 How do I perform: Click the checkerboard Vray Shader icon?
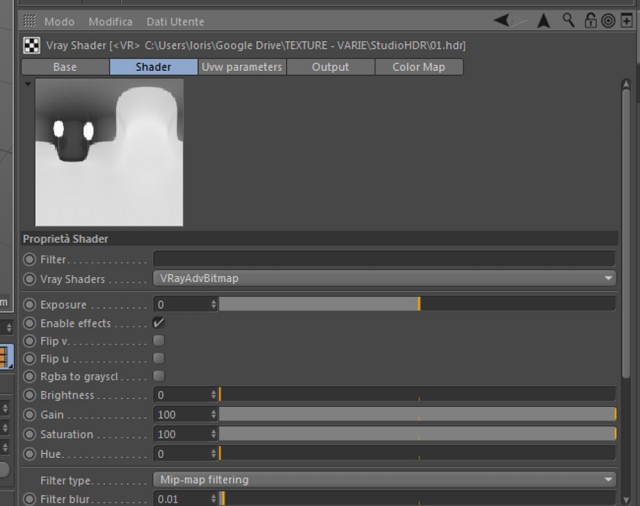pyautogui.click(x=31, y=45)
